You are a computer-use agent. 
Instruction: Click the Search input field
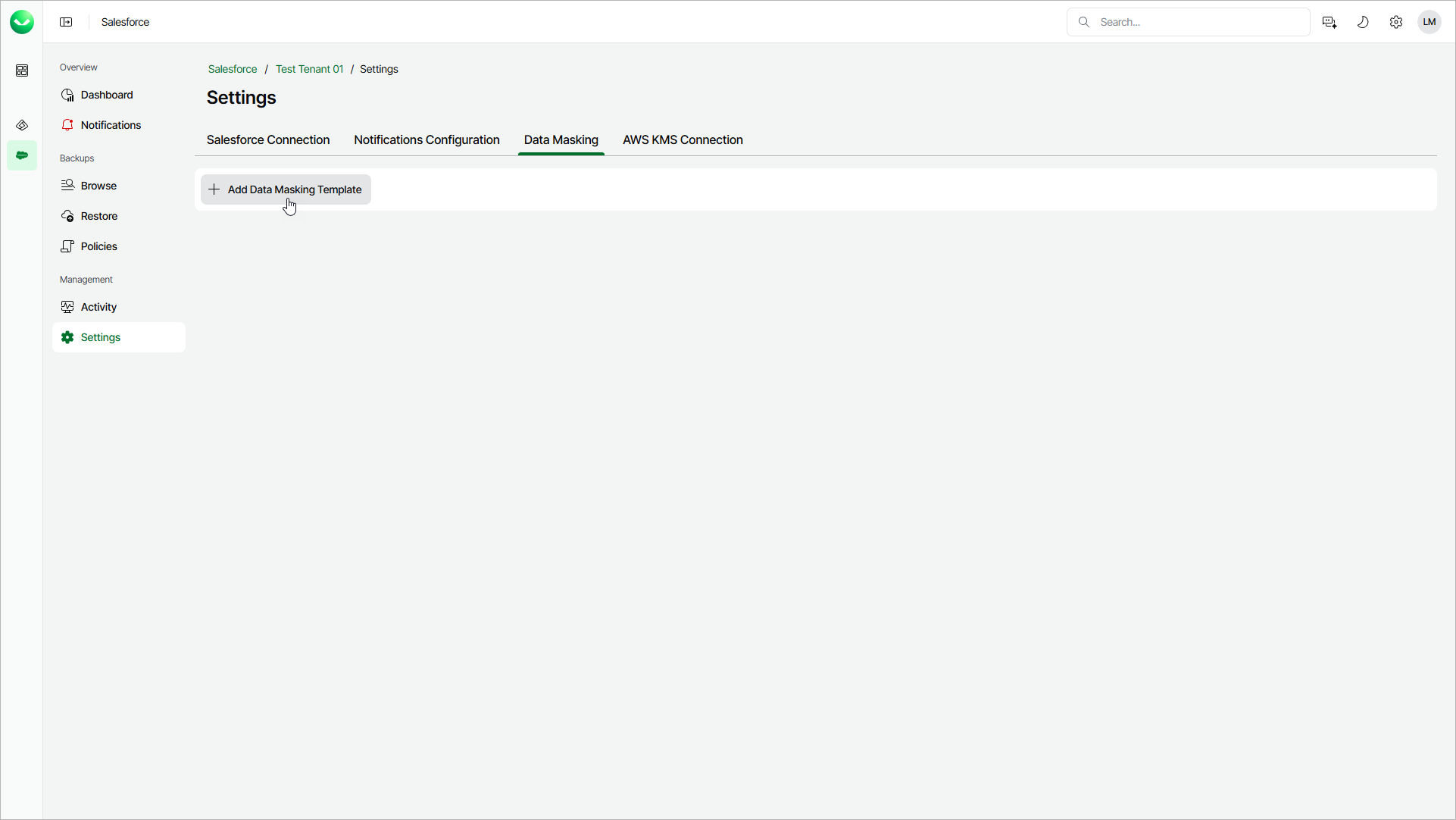(1197, 22)
